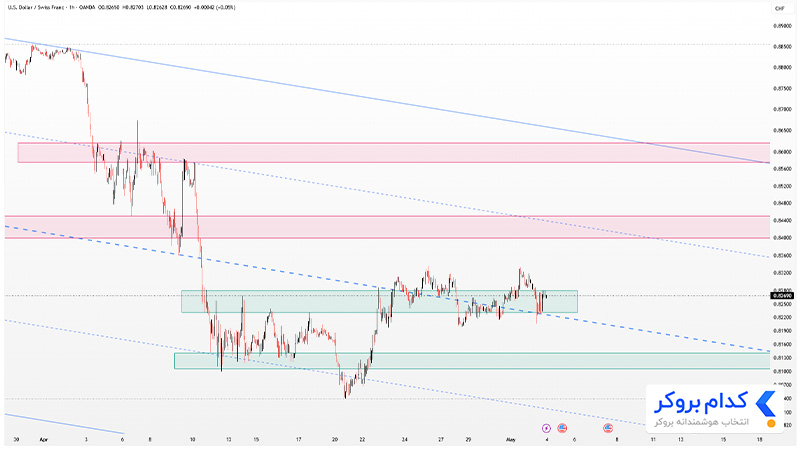
Task: Click the 0.85600 price axis label
Action: coord(782,169)
